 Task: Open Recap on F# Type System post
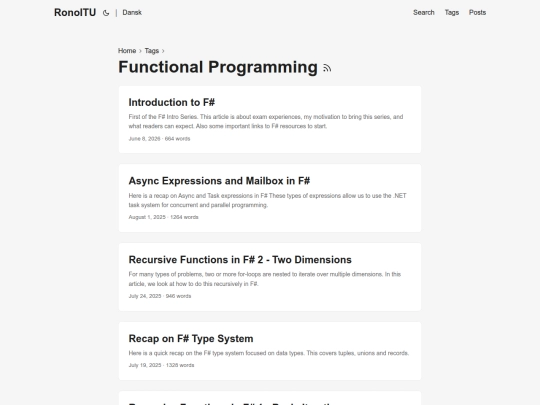pyautogui.click(x=270, y=351)
